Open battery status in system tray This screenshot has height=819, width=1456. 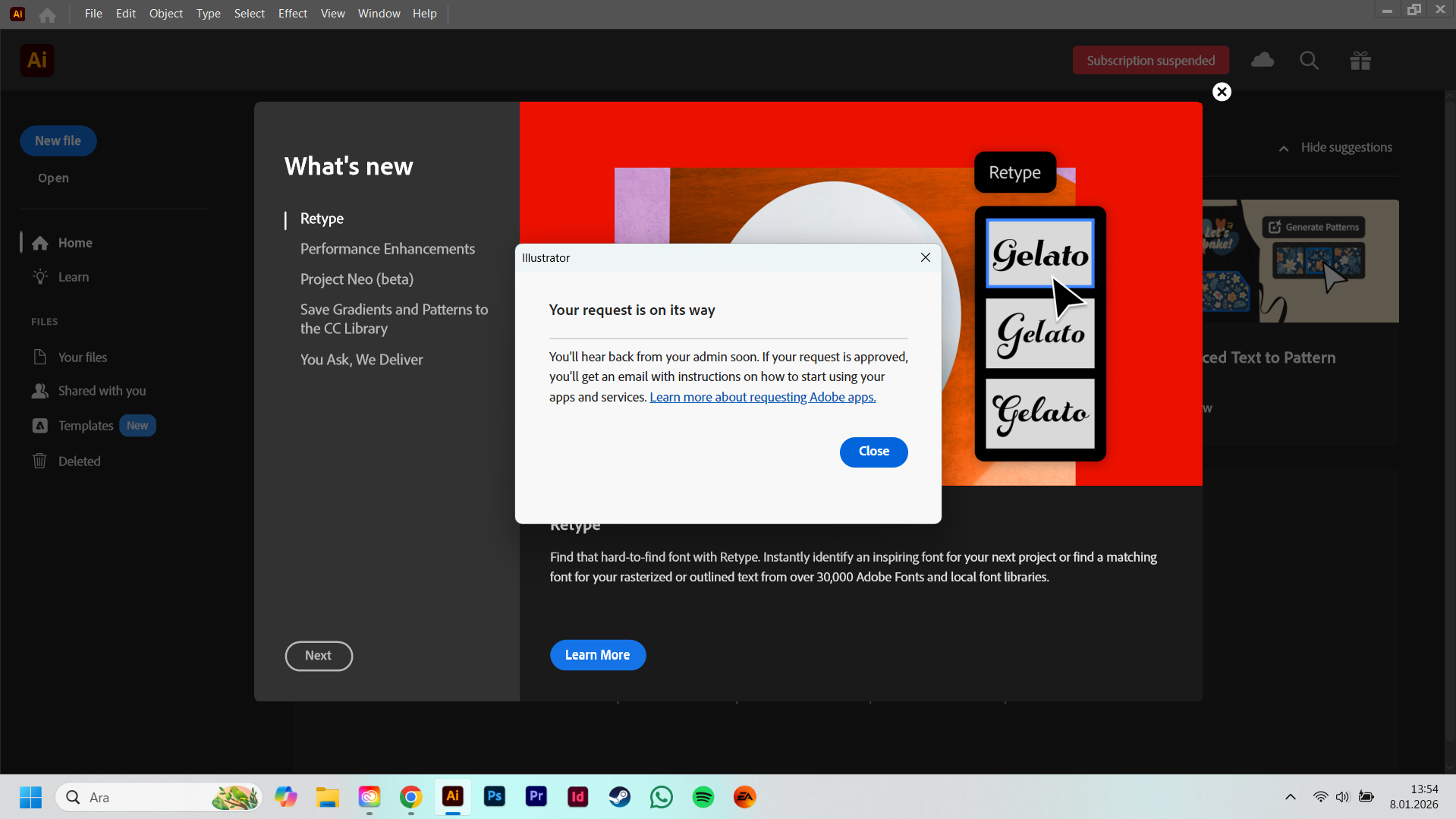(1366, 797)
